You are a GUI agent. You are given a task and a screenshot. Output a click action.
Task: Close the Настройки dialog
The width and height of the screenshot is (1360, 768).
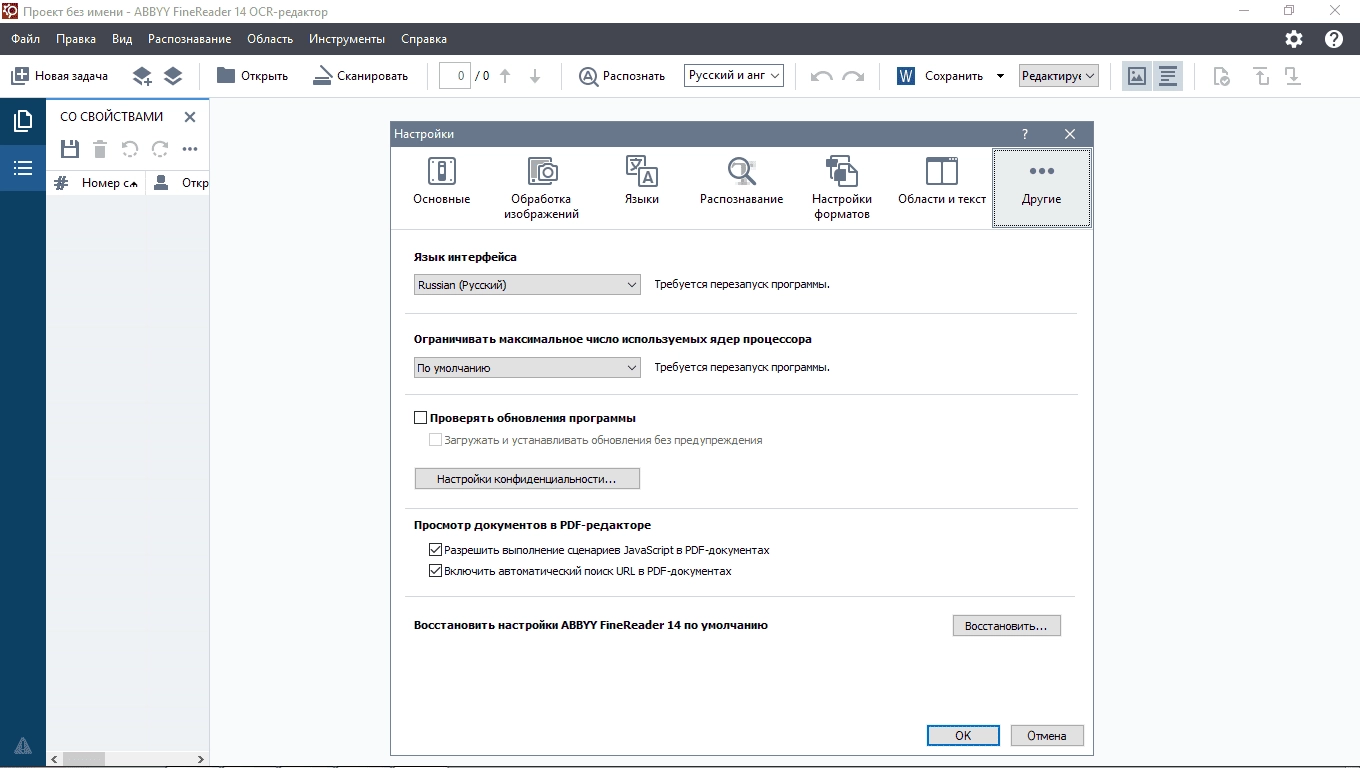[x=1070, y=134]
